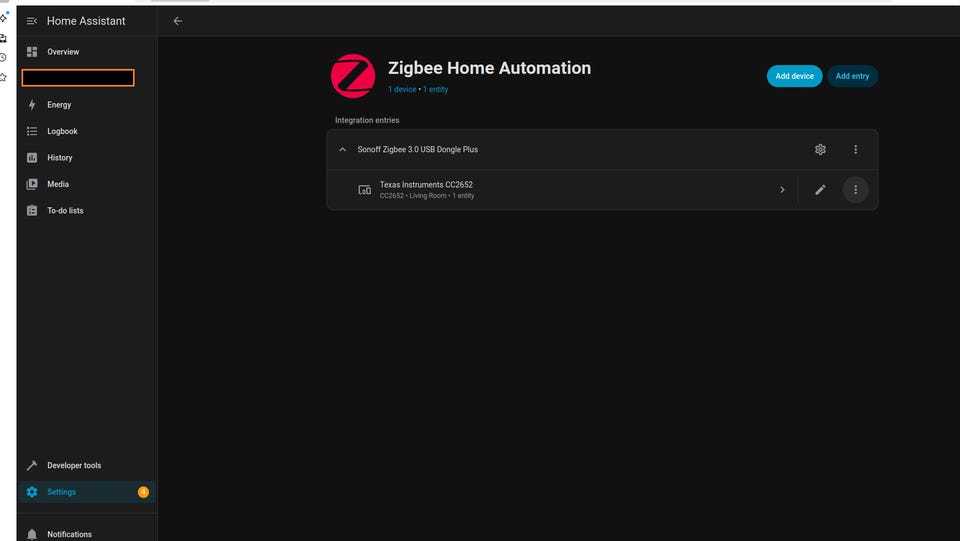Open the Overview dashboard
The image size is (960, 541).
coord(86,52)
